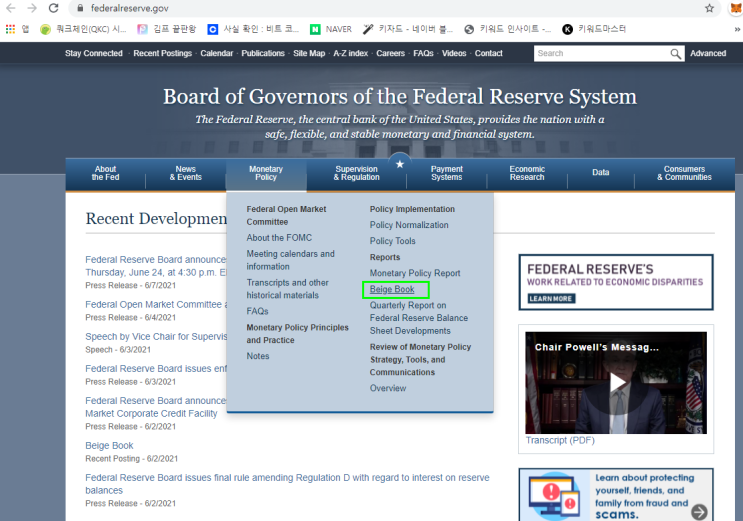Open the FAQs link in the top bar
The width and height of the screenshot is (743, 521).
point(423,54)
